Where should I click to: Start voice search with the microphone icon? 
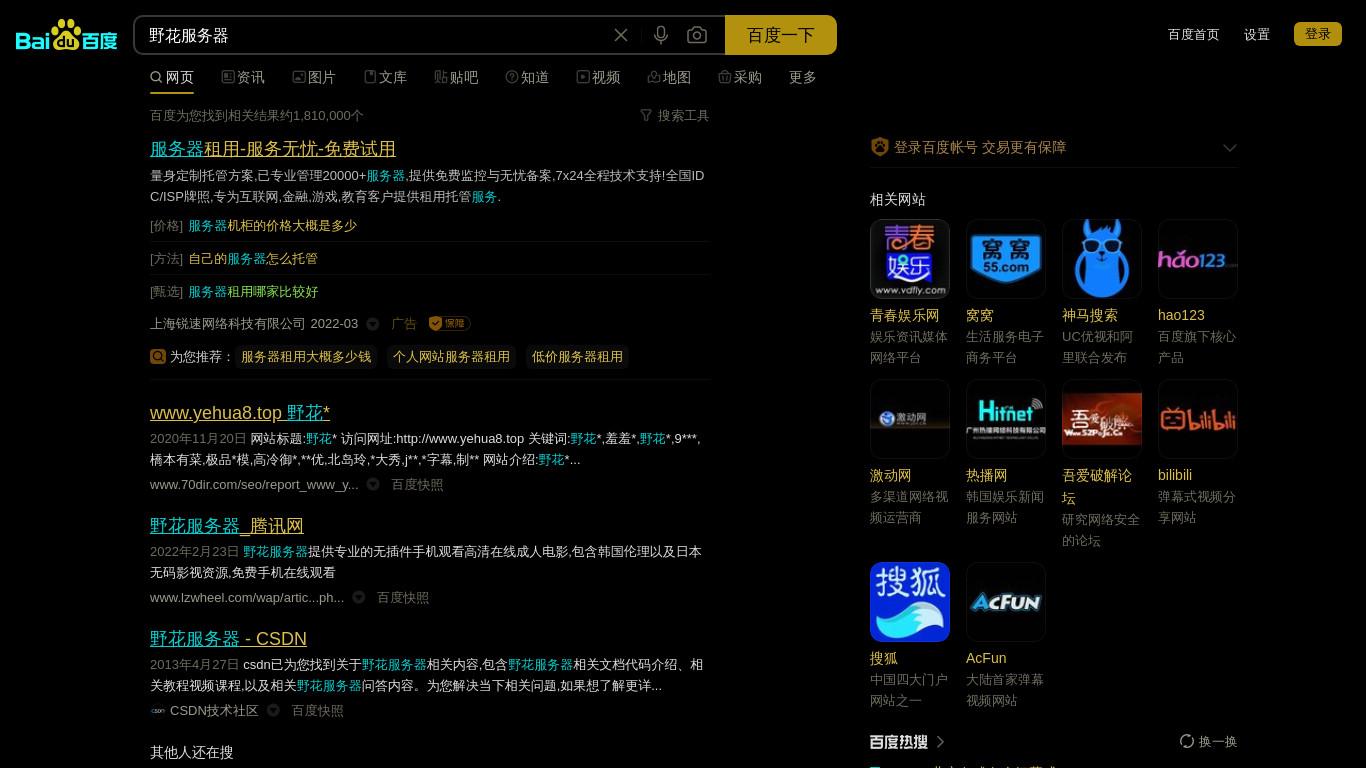coord(661,35)
